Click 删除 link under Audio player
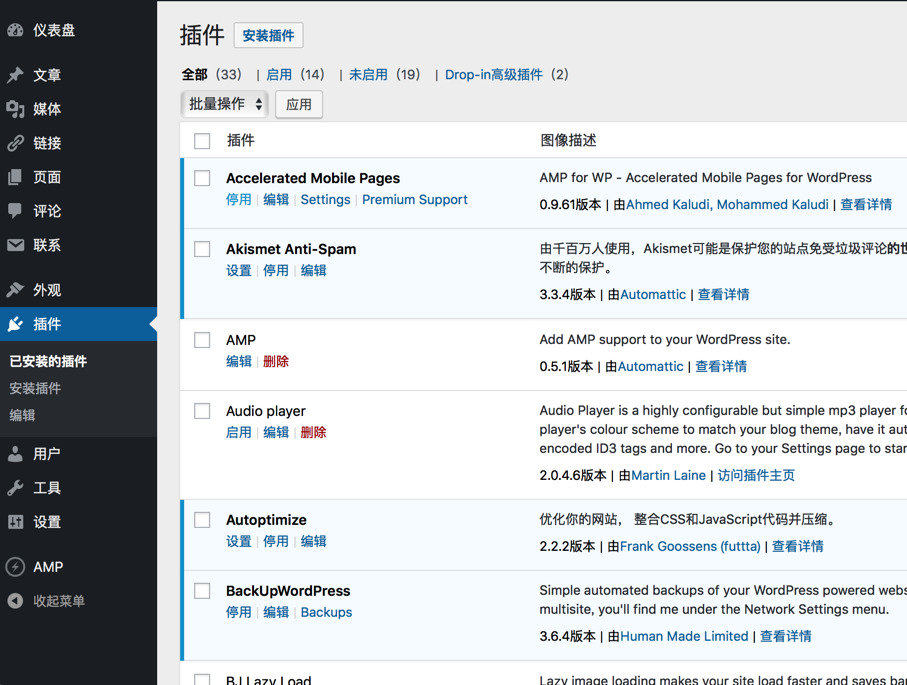 click(313, 433)
